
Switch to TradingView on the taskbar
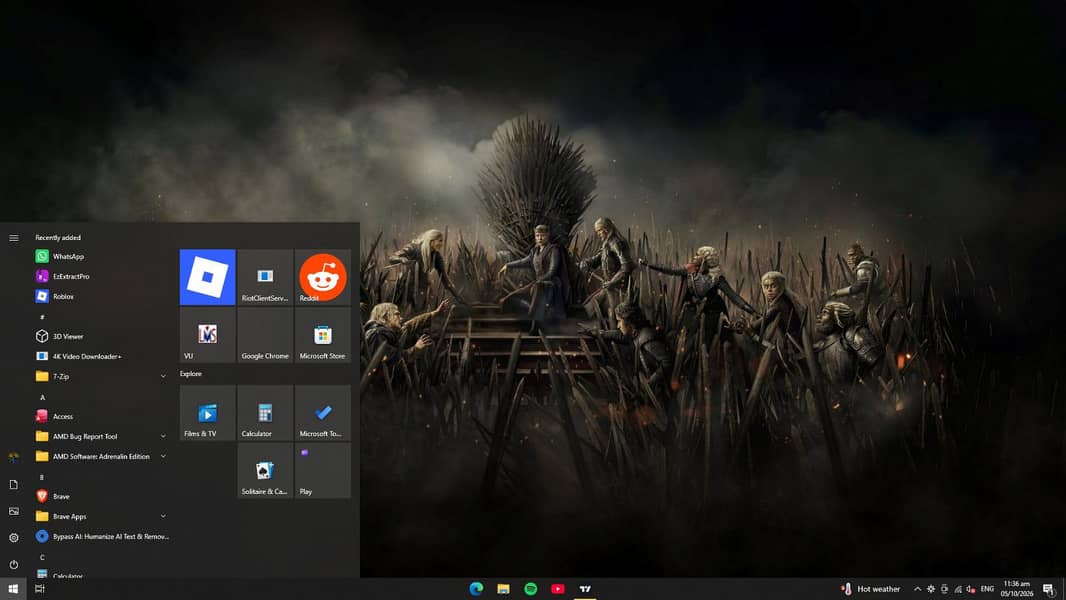click(x=585, y=589)
